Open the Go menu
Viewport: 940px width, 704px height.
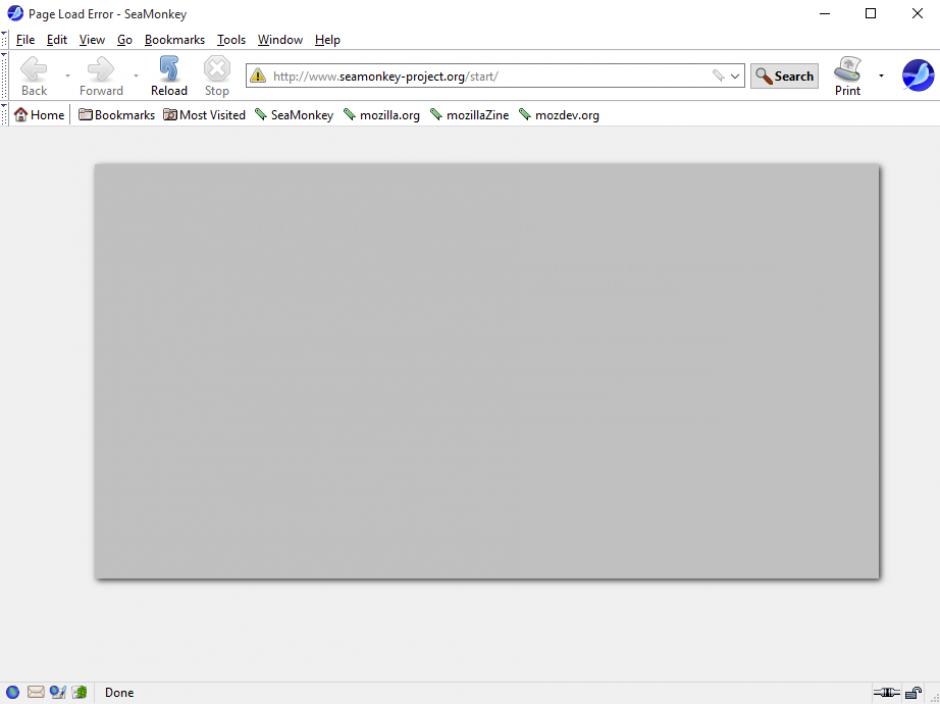click(x=124, y=40)
